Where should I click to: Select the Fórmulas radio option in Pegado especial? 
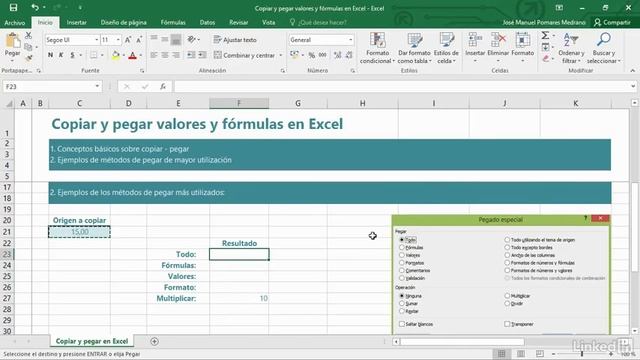tap(402, 247)
